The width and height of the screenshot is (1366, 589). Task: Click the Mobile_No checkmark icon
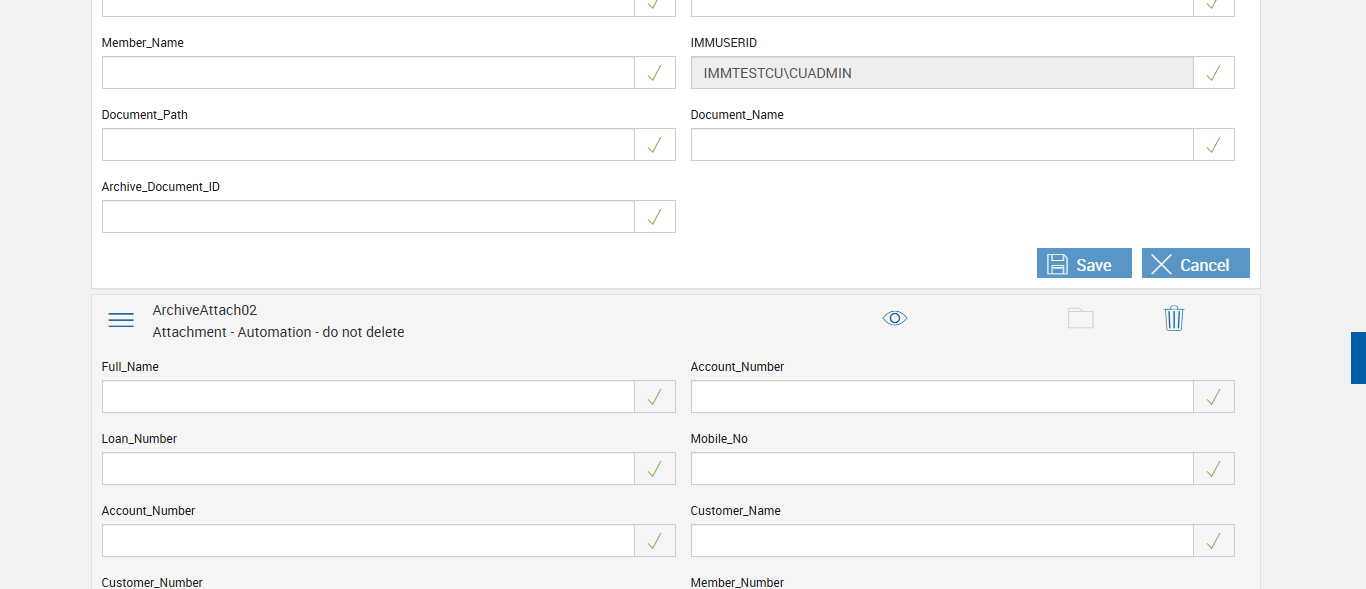[1214, 469]
